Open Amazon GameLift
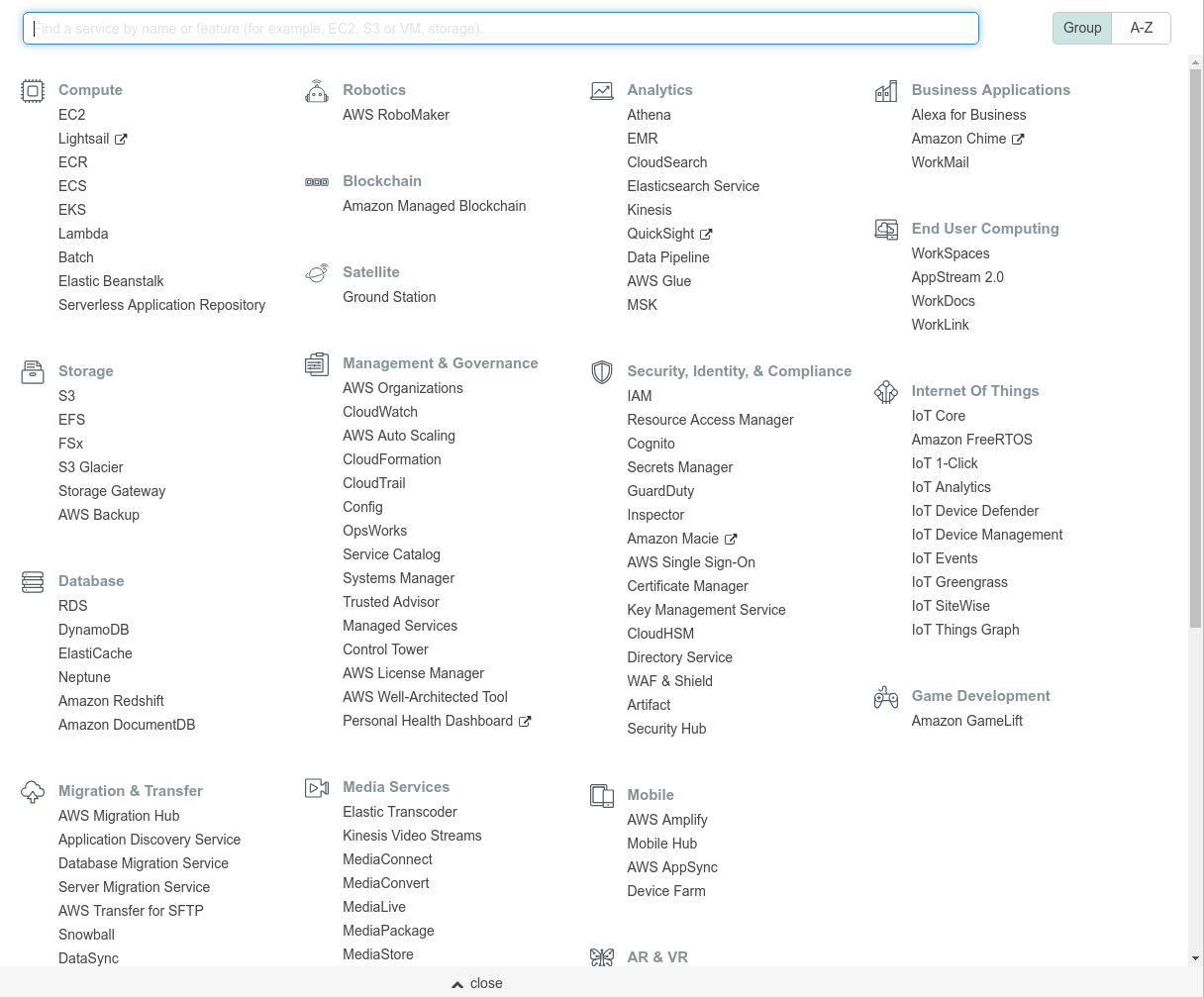1204x997 pixels. point(967,721)
